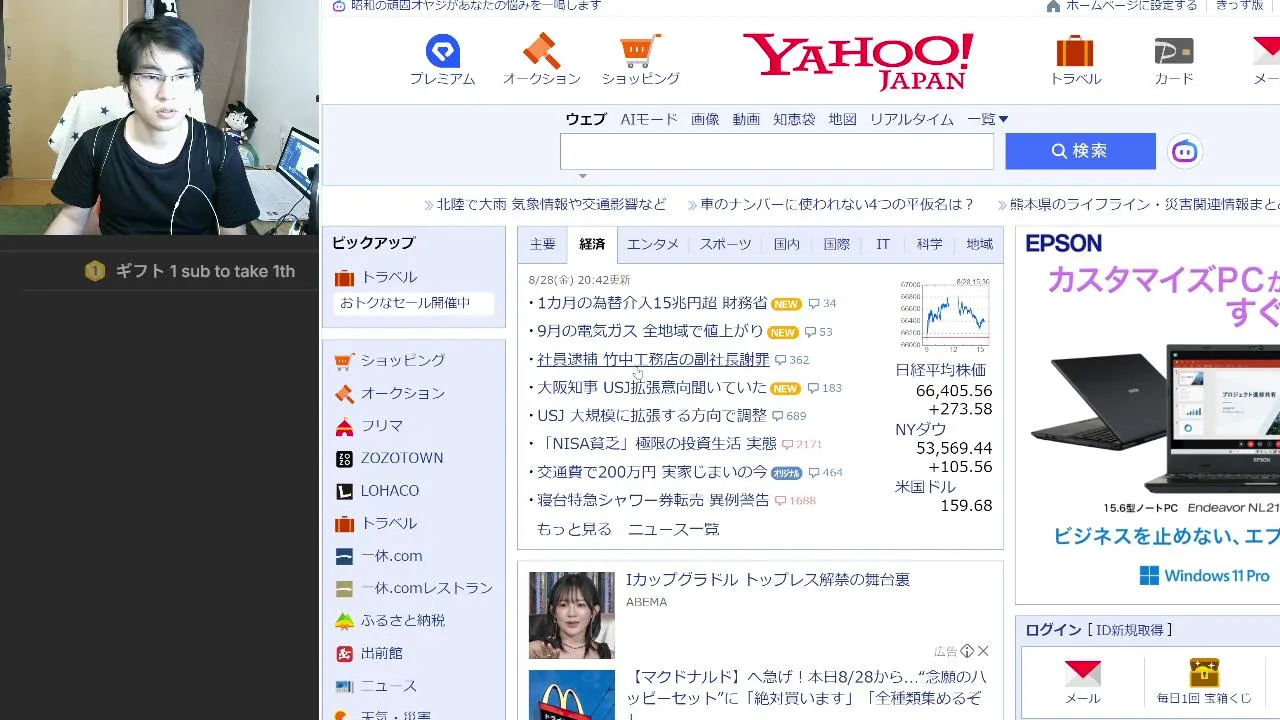Open the 科学 news tab
The image size is (1280, 720).
[930, 244]
